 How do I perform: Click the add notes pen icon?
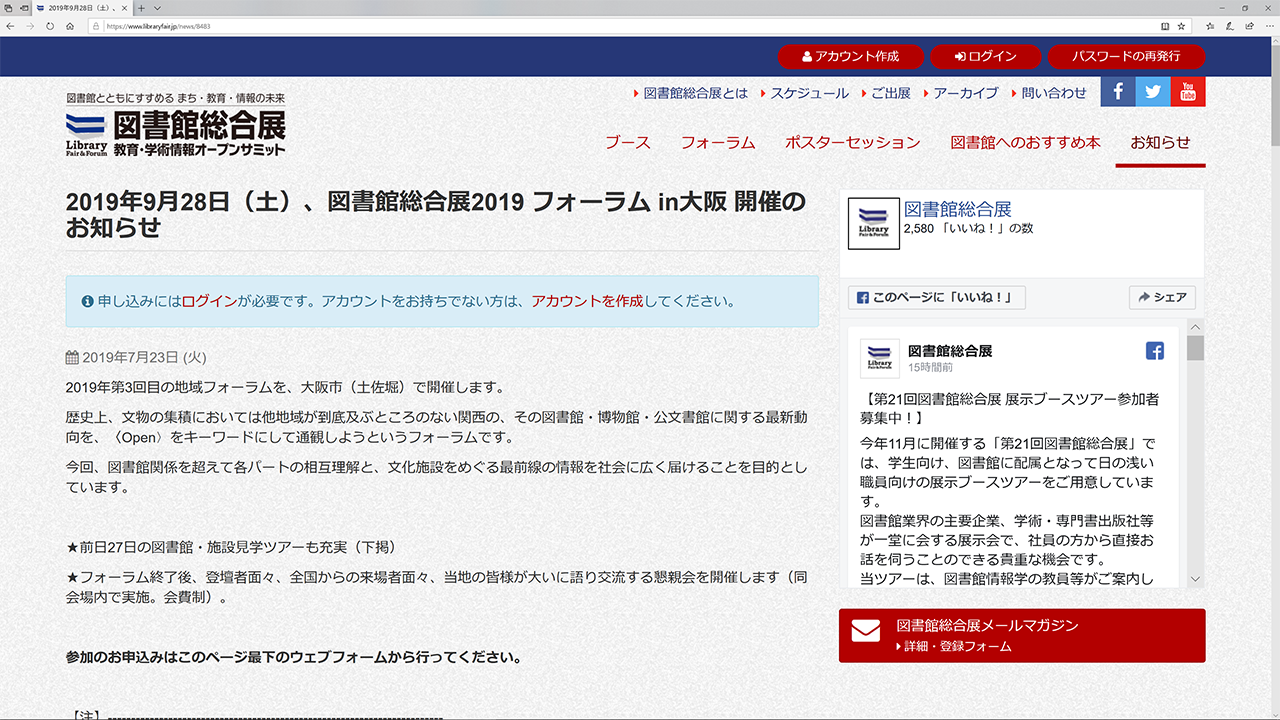[x=1228, y=26]
